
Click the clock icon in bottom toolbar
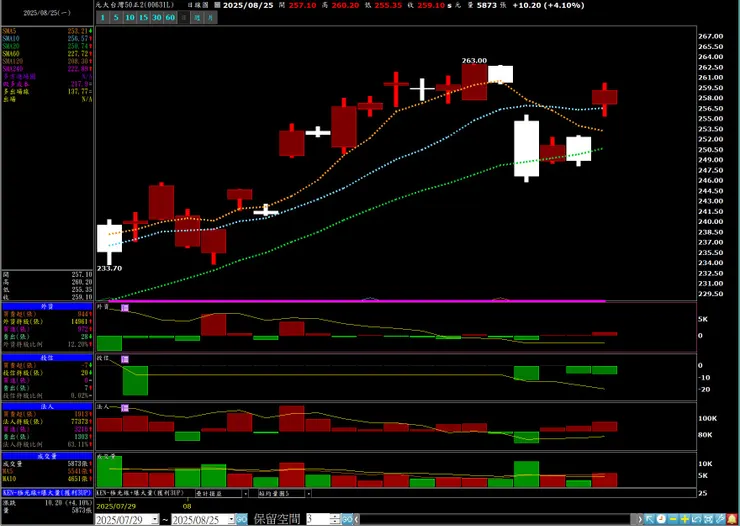click(x=662, y=519)
